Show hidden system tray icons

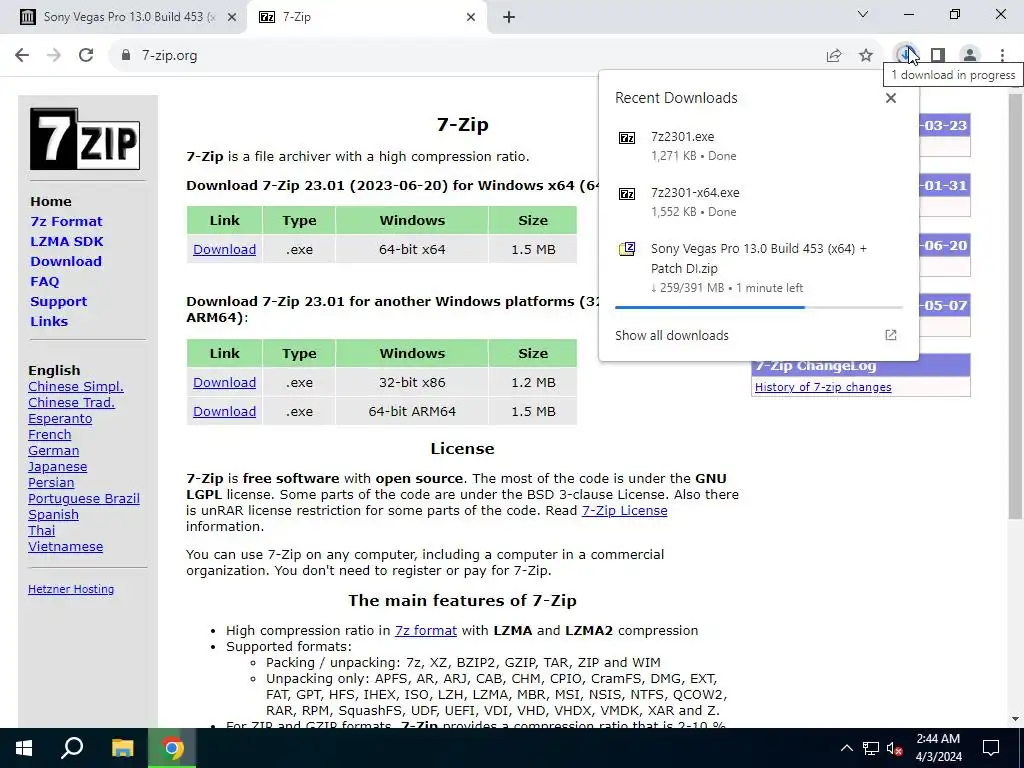(x=846, y=748)
